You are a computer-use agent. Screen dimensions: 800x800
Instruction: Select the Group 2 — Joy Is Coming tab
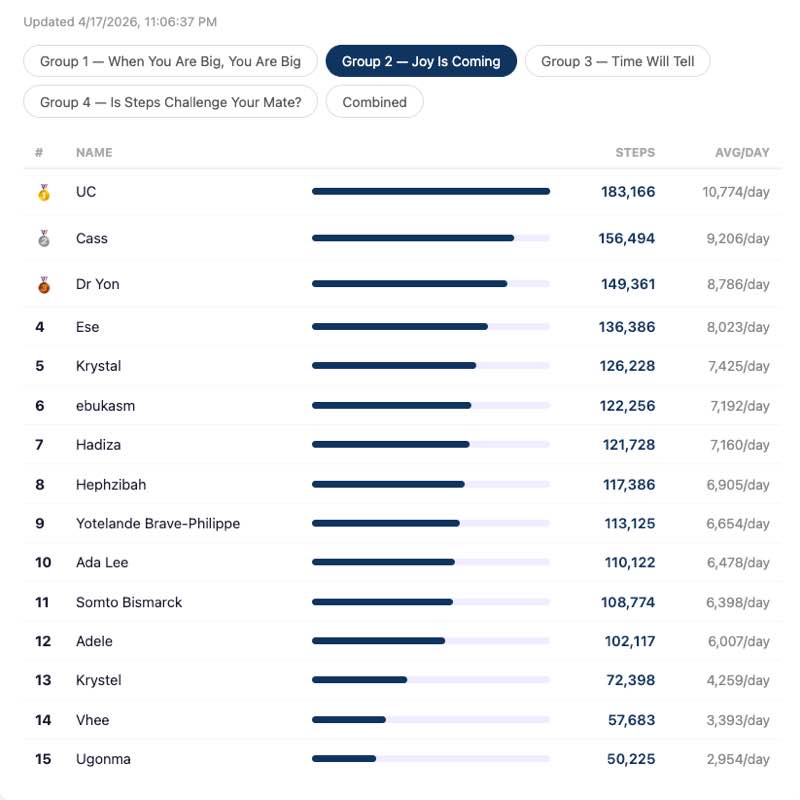coord(421,61)
